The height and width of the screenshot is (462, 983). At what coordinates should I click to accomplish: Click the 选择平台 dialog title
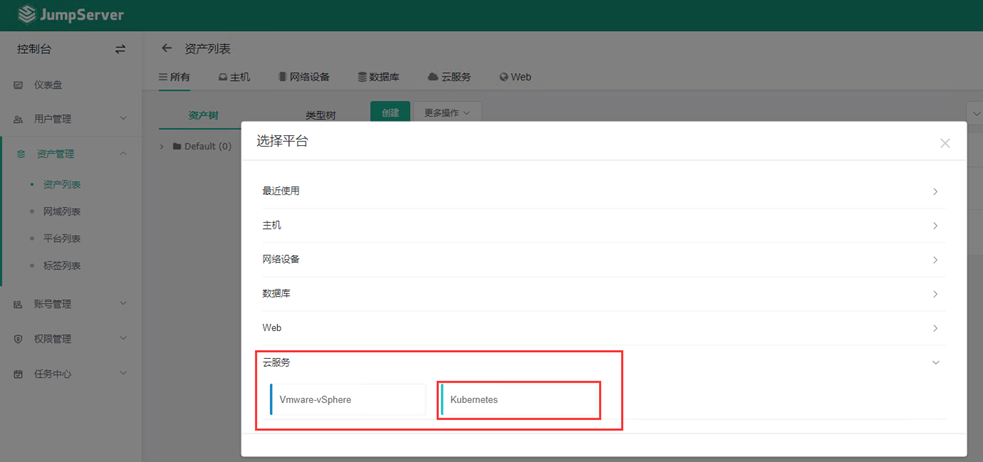[x=282, y=142]
